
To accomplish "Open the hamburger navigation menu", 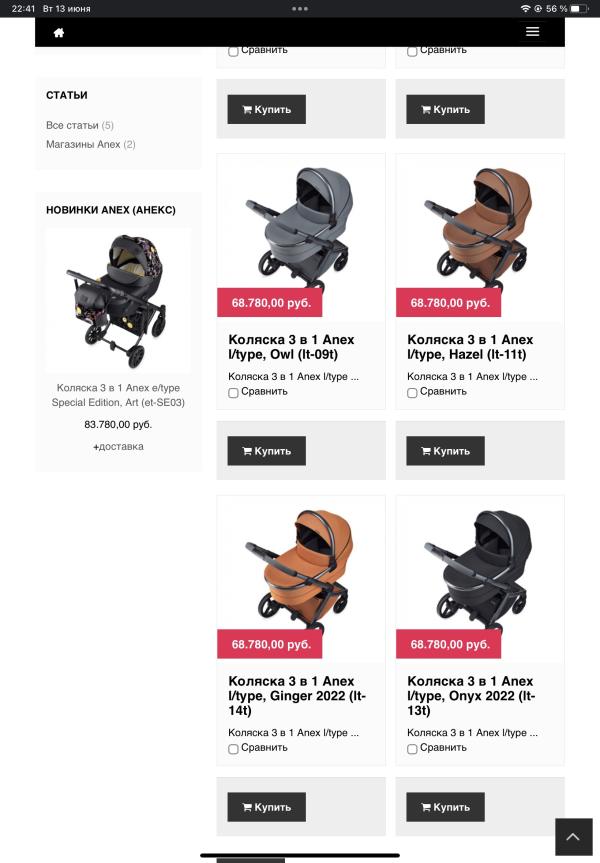I will click(532, 31).
